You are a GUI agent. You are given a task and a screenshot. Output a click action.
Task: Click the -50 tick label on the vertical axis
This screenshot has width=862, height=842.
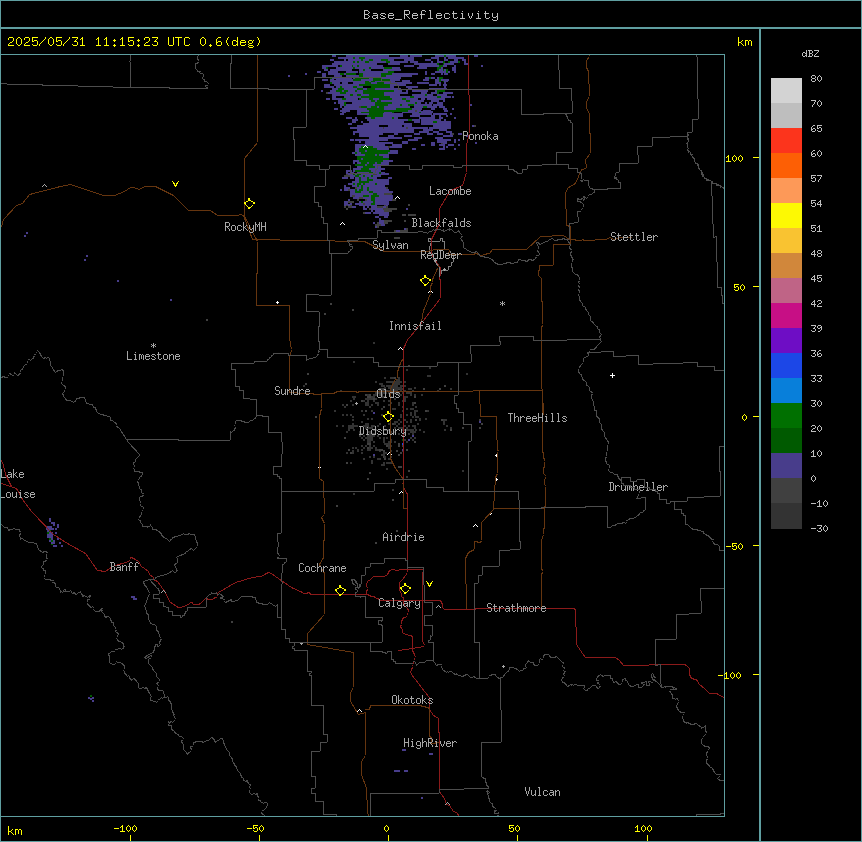734,546
